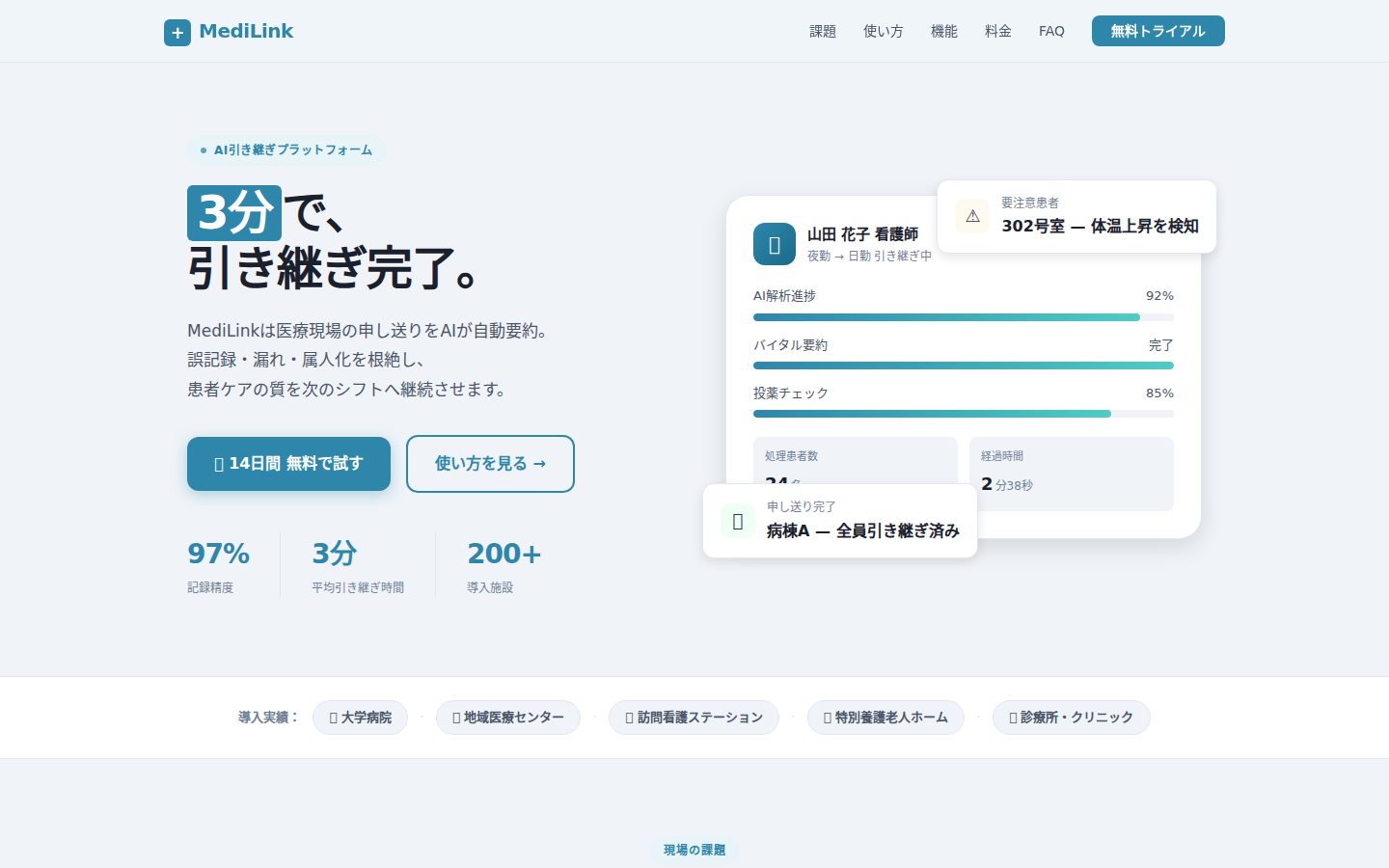This screenshot has width=1389, height=868.
Task: Click the green handover complete icon
Action: coord(738,521)
